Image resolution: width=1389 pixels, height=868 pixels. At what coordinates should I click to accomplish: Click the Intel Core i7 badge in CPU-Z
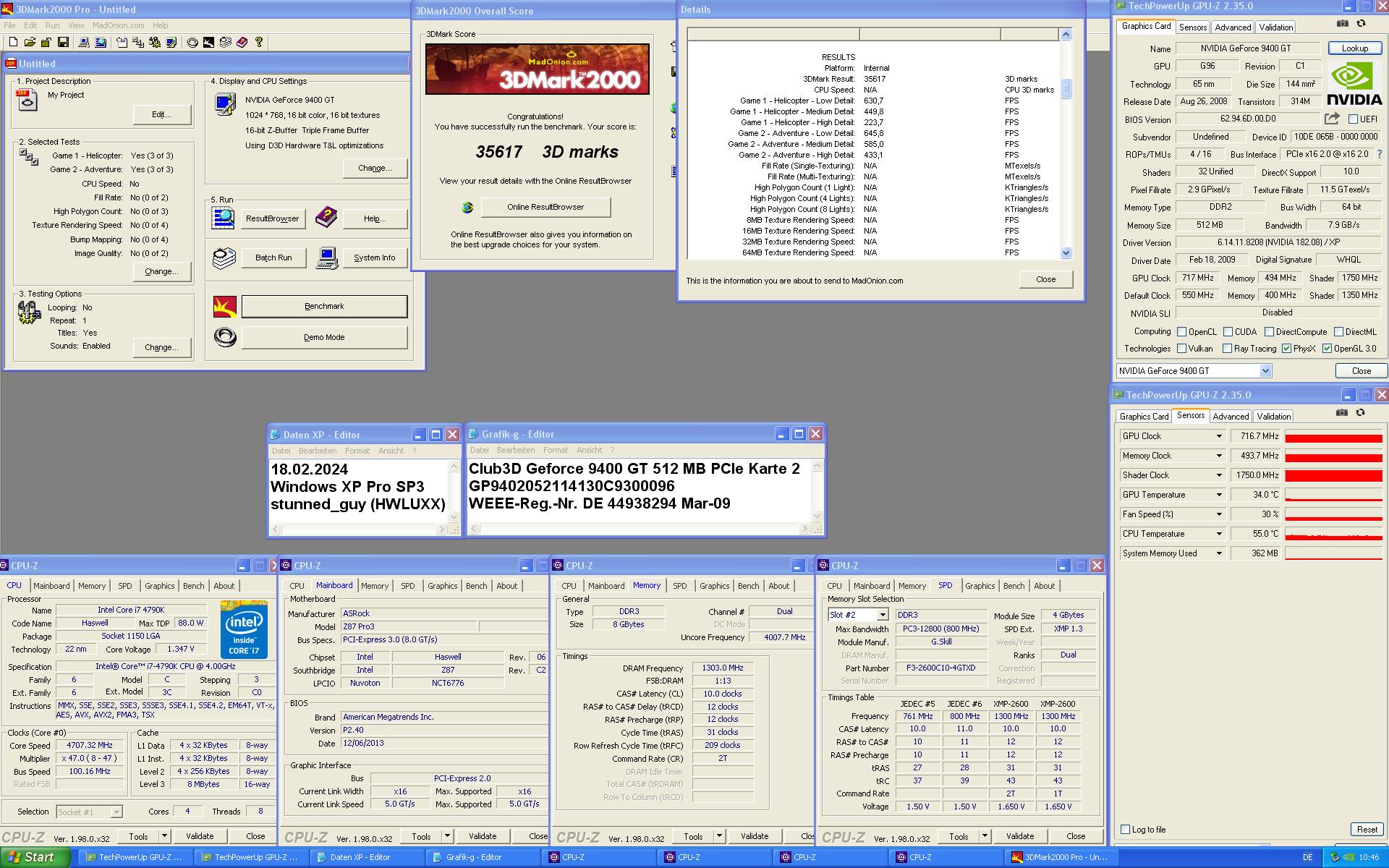click(x=244, y=629)
